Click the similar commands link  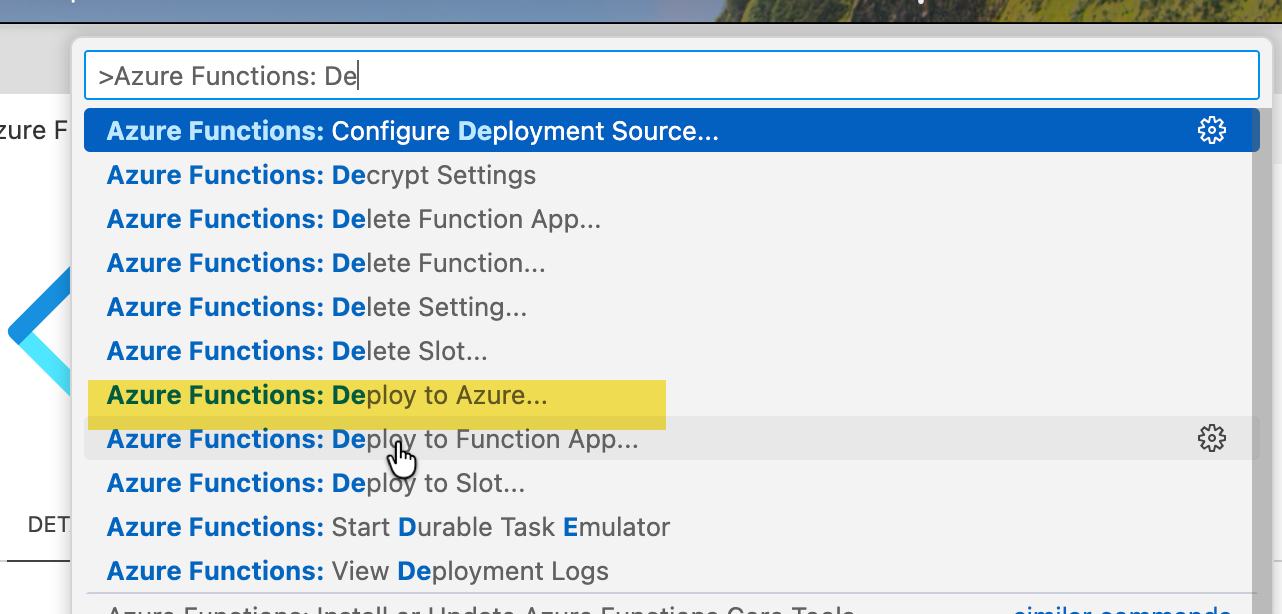1120,608
